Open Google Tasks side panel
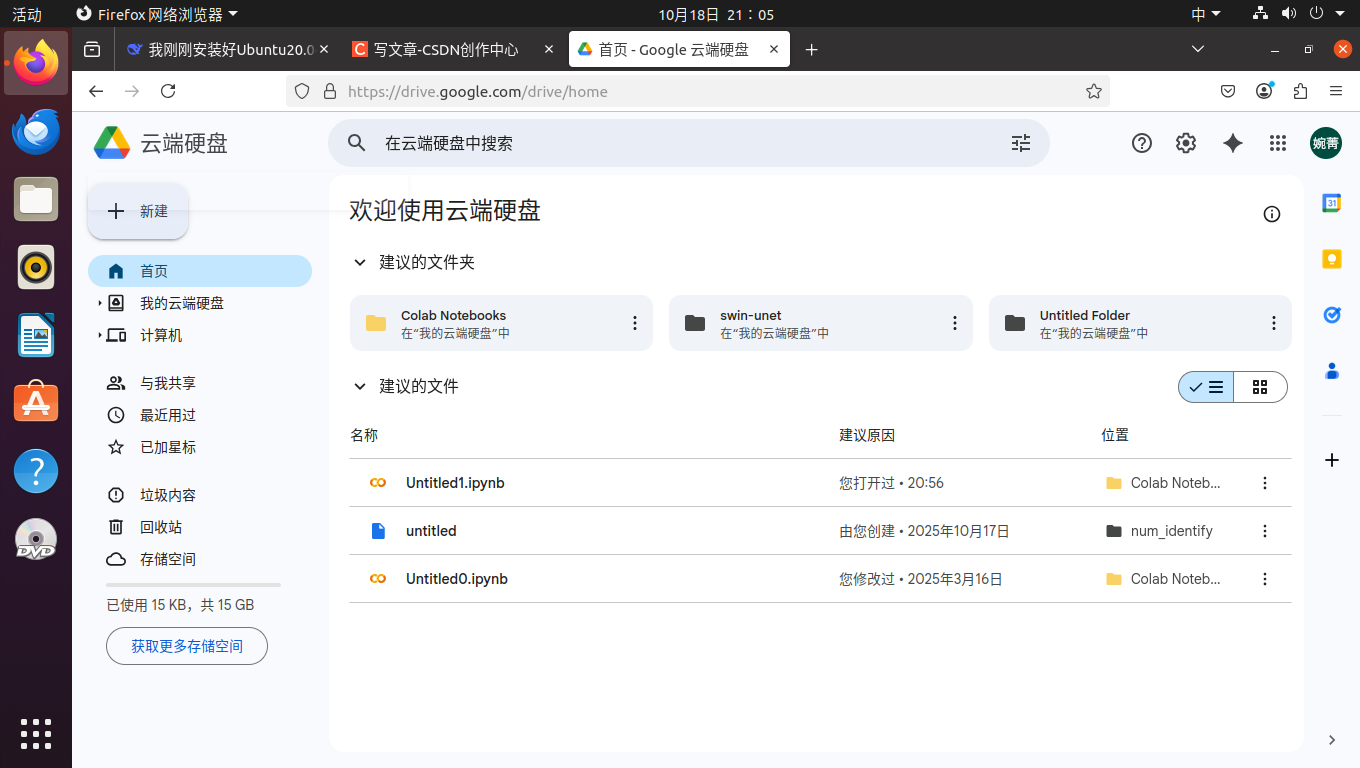Screen dimensions: 1360x768 [1332, 315]
